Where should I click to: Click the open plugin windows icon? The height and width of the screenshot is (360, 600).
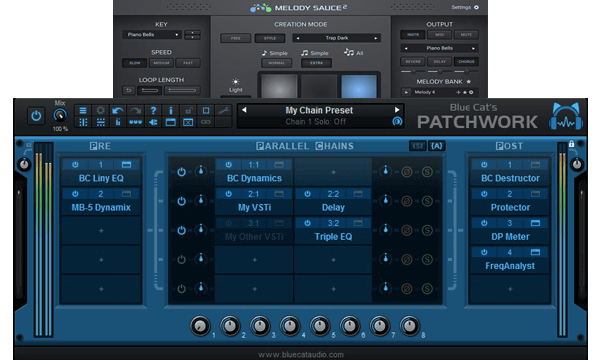[171, 122]
